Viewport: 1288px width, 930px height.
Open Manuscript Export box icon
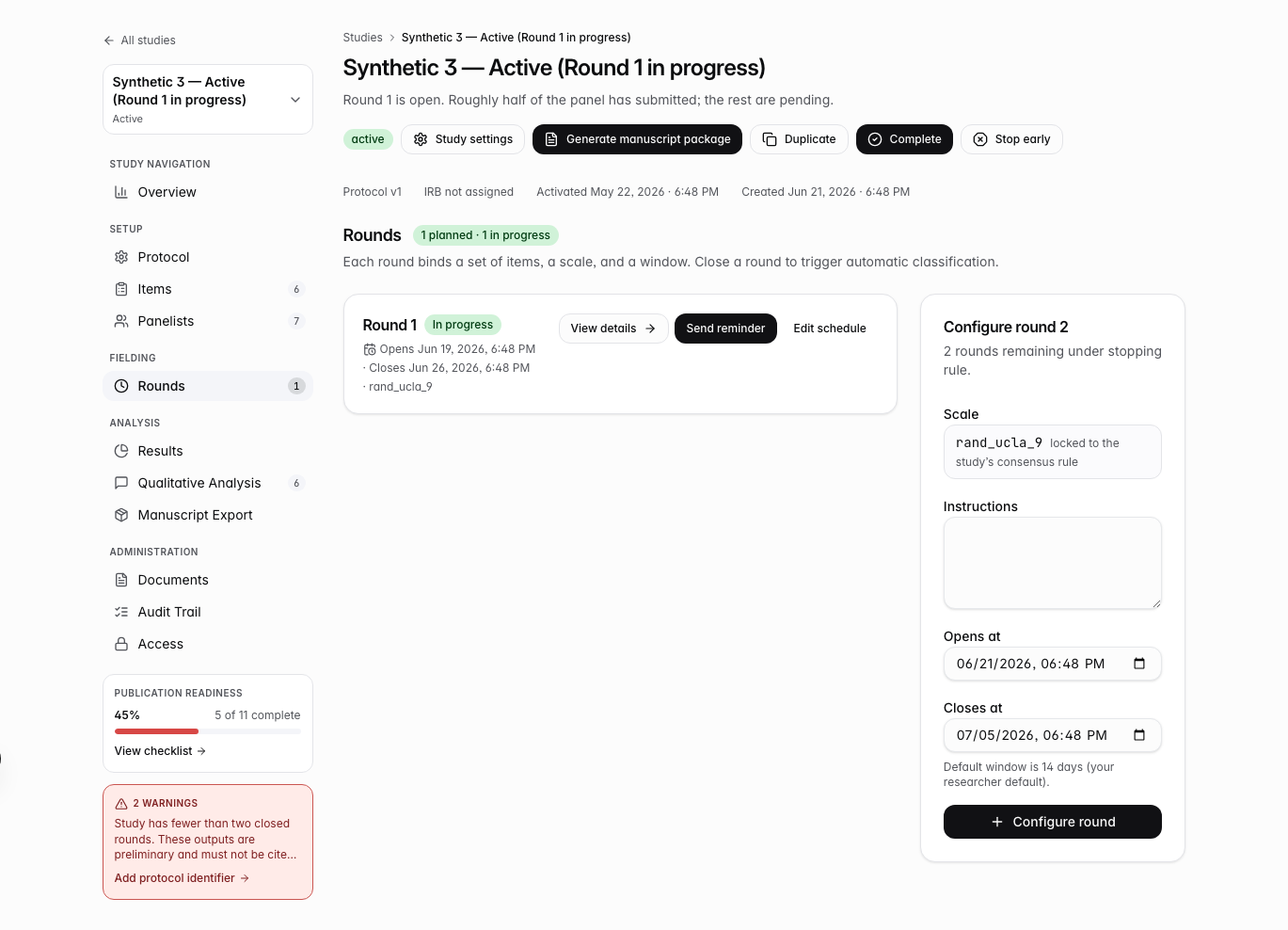(x=121, y=515)
